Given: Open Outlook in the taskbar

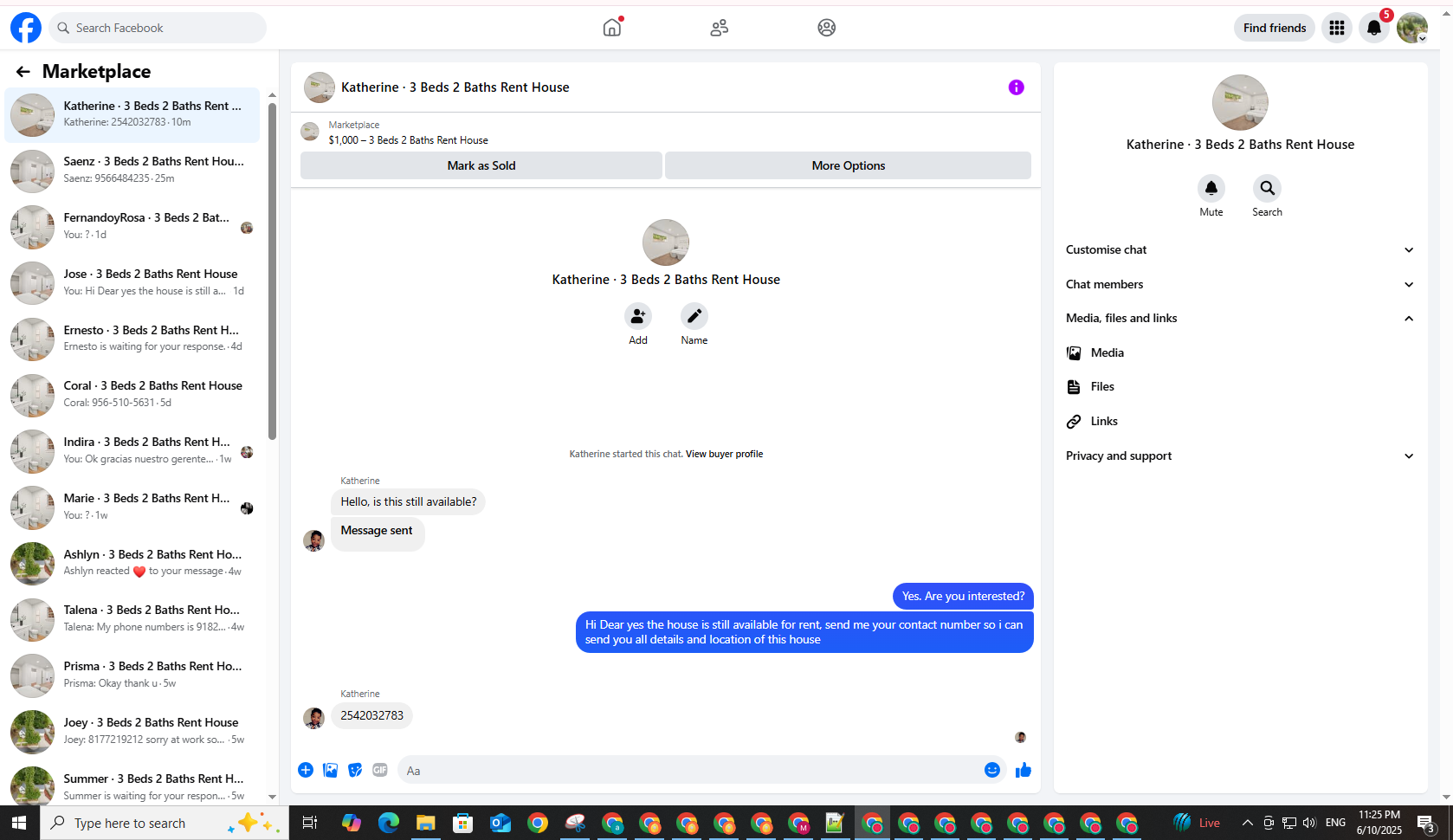Looking at the screenshot, I should pos(500,823).
